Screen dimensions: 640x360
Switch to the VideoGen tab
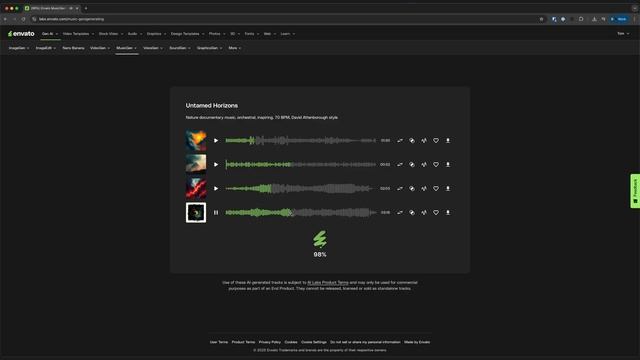point(100,48)
